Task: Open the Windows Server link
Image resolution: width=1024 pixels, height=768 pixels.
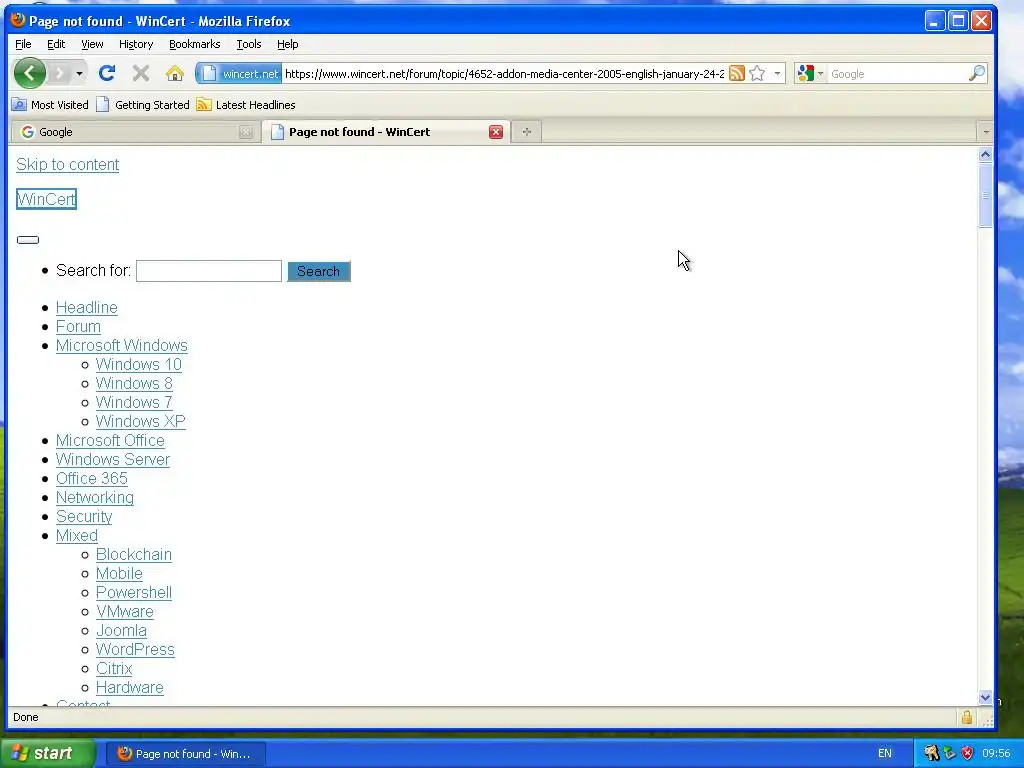Action: pyautogui.click(x=113, y=459)
